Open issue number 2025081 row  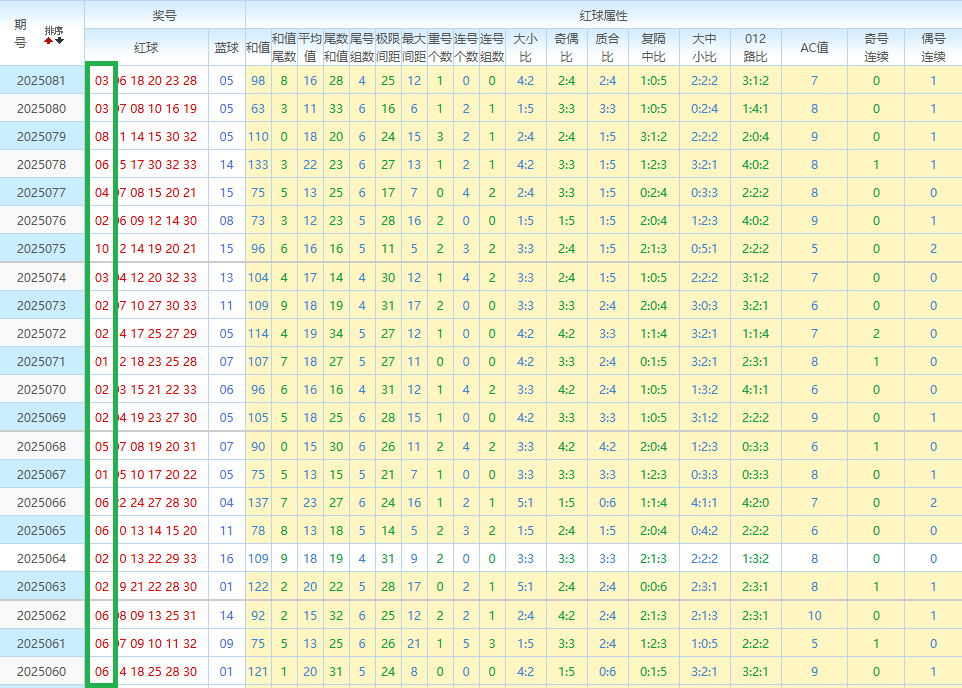point(42,80)
